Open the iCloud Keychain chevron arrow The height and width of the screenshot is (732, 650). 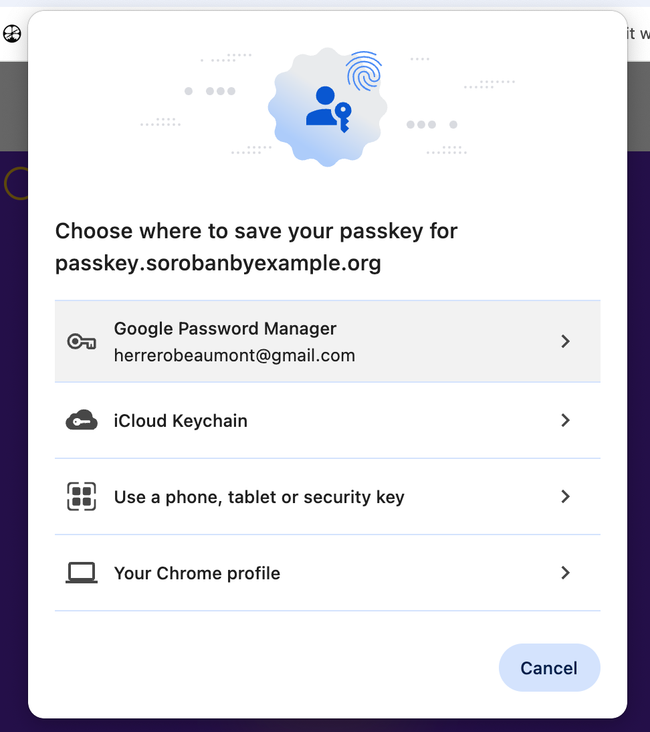tap(565, 421)
